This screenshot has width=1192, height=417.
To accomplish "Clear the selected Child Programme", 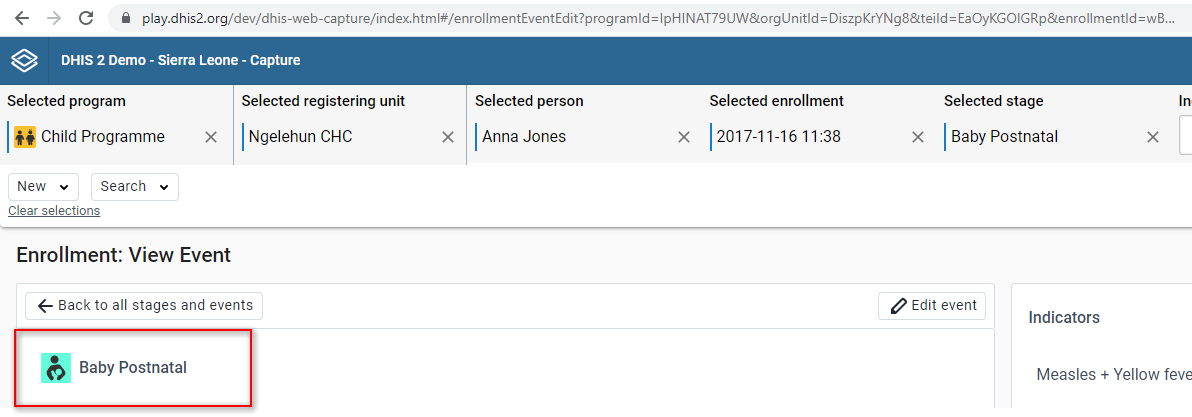I will (211, 137).
